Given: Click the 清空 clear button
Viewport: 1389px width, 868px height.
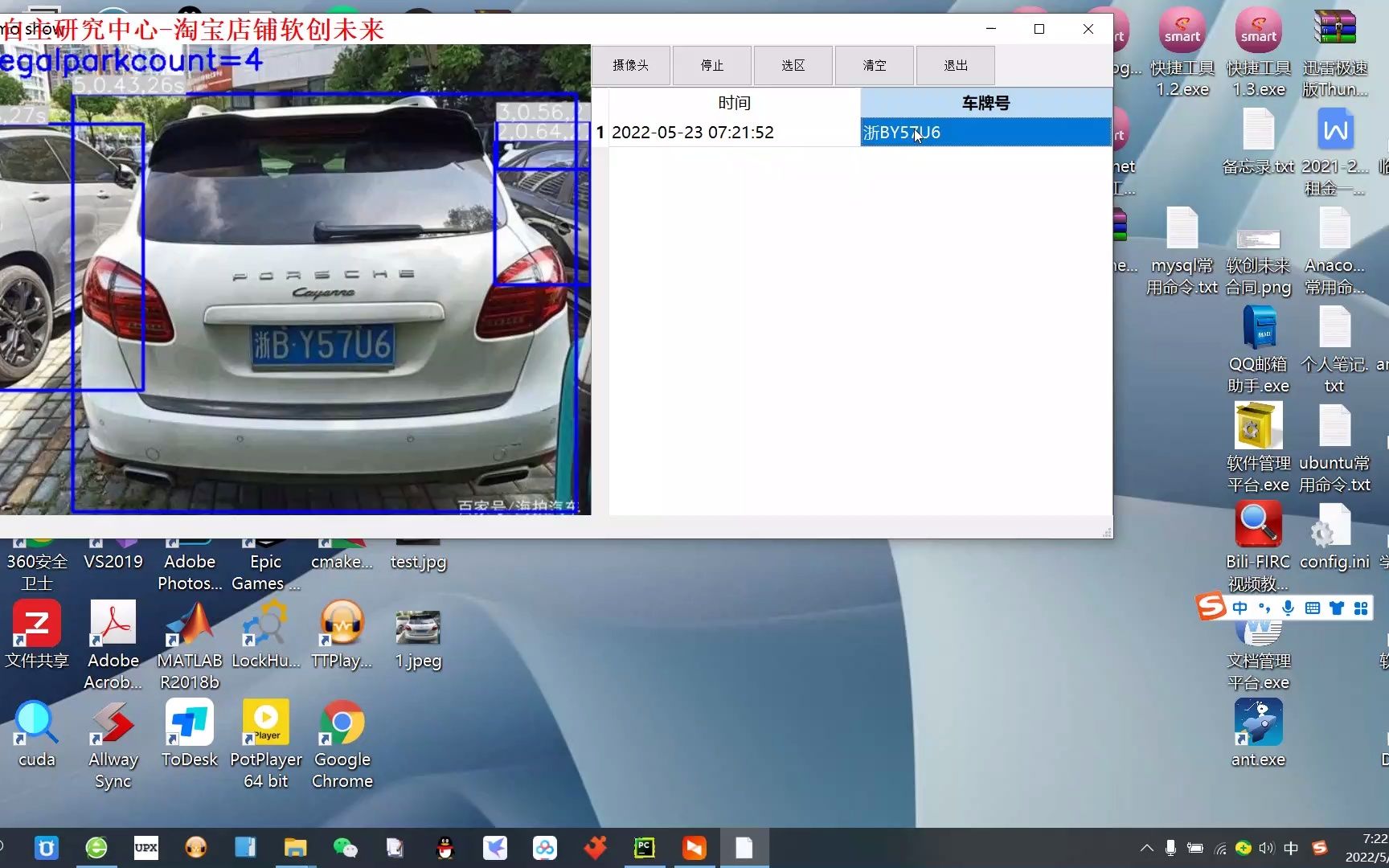Looking at the screenshot, I should pos(875,65).
